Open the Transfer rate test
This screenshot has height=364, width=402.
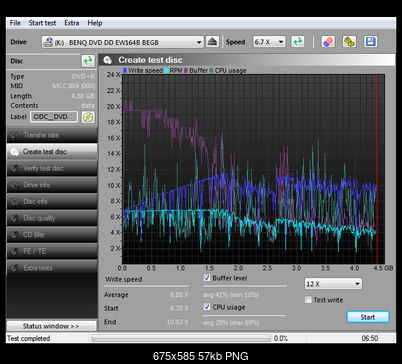pos(52,135)
